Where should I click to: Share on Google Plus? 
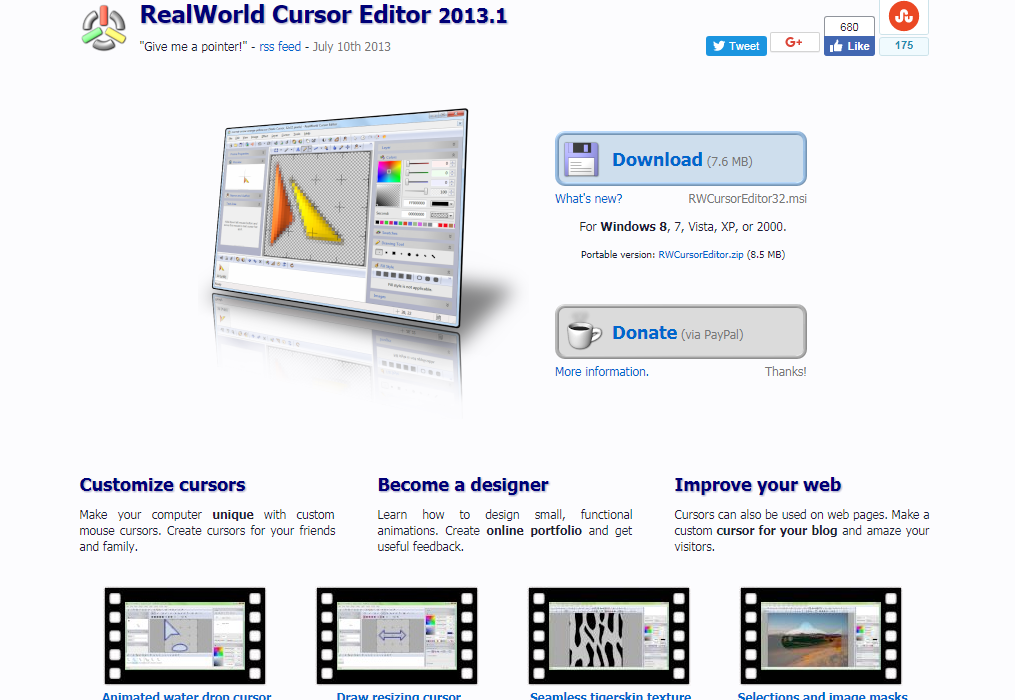[x=794, y=42]
